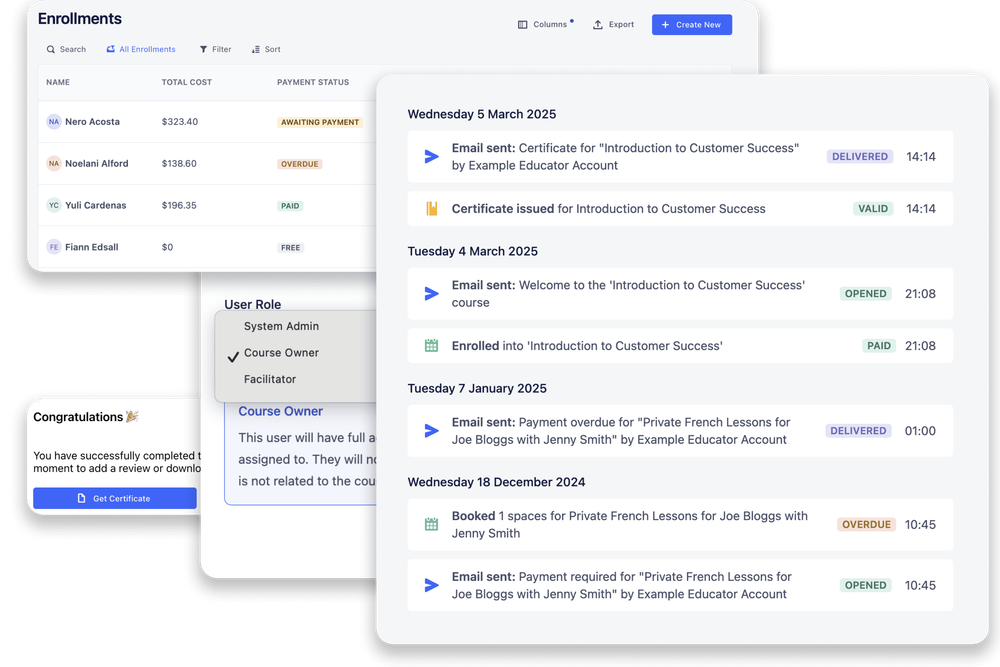Click the Create New button
Screen dimensions: 1000x667
[x=691, y=24]
